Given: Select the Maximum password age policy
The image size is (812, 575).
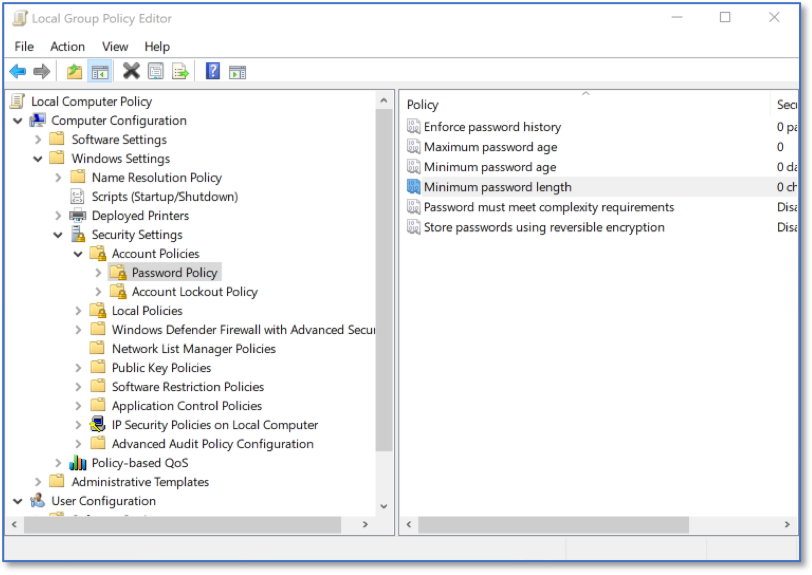Looking at the screenshot, I should click(x=490, y=147).
